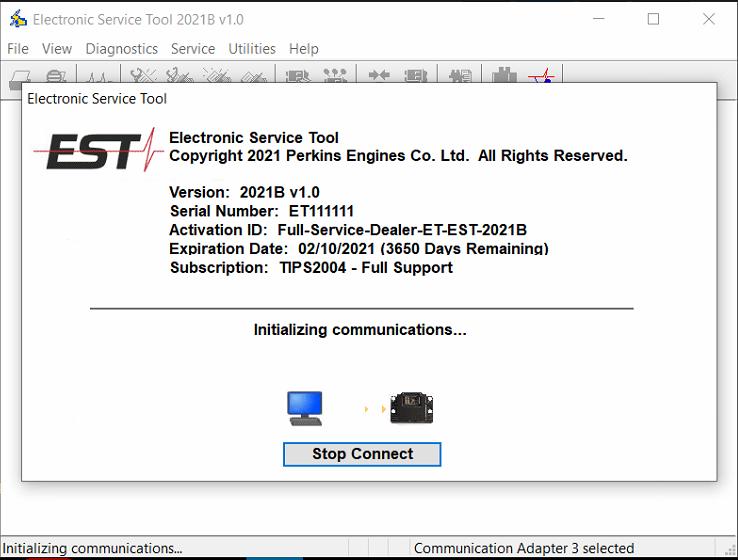Click the black communication adapter icon

coord(410,408)
